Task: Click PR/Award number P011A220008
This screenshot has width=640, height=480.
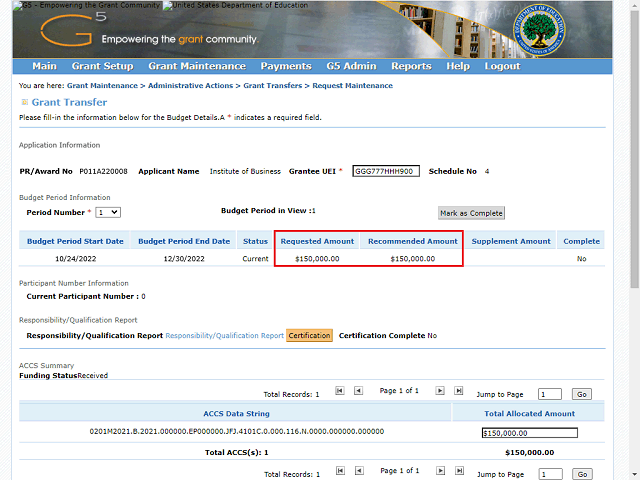Action: pos(103,171)
